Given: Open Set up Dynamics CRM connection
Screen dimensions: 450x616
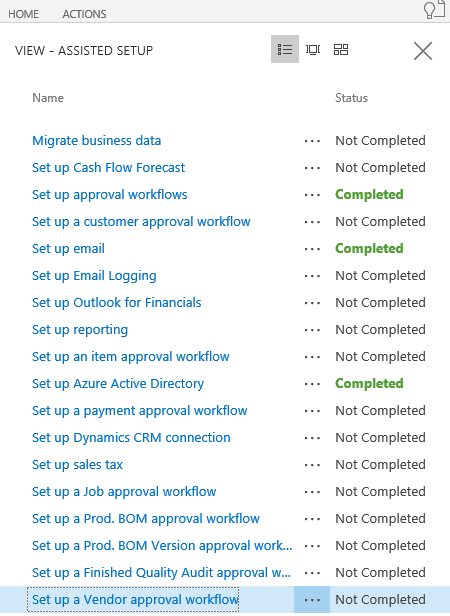Looking at the screenshot, I should pos(131,438).
